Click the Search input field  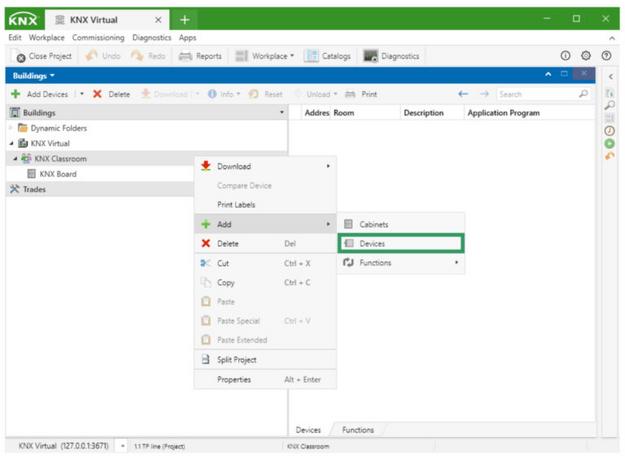tap(535, 94)
